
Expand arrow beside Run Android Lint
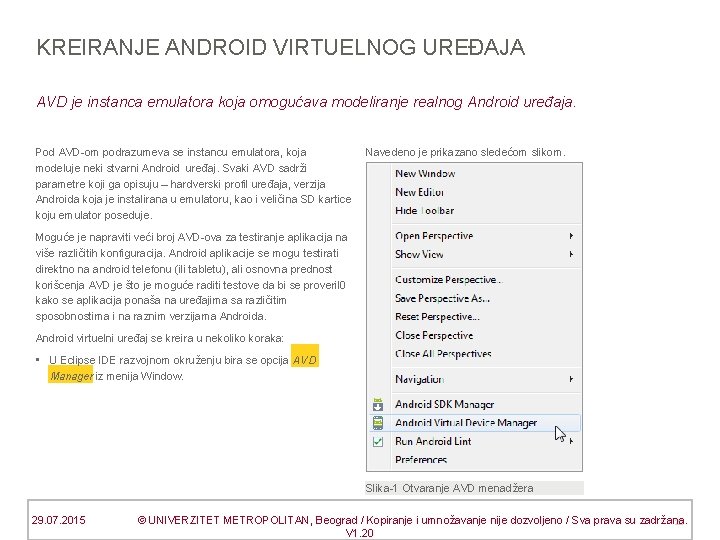pyautogui.click(x=572, y=441)
